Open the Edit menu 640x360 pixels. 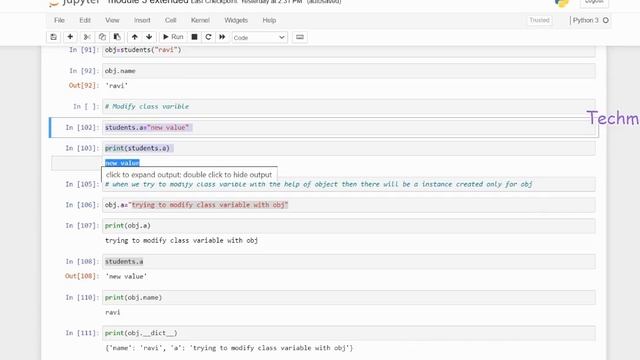click(85, 20)
